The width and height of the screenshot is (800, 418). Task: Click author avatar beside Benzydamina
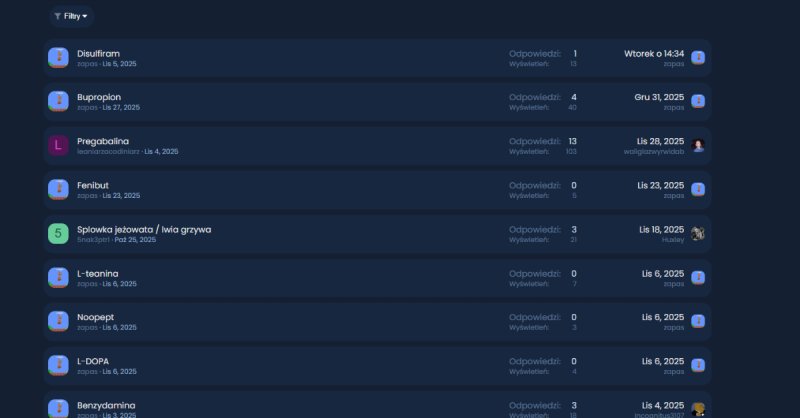point(58,408)
